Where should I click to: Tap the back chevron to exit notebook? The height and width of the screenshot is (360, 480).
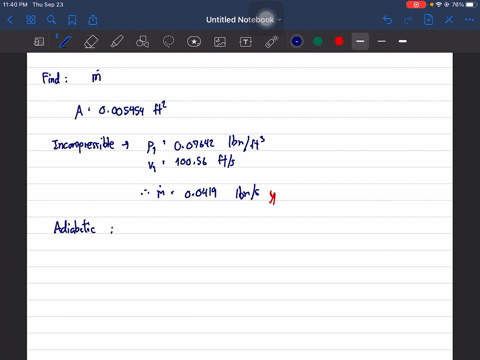point(10,20)
